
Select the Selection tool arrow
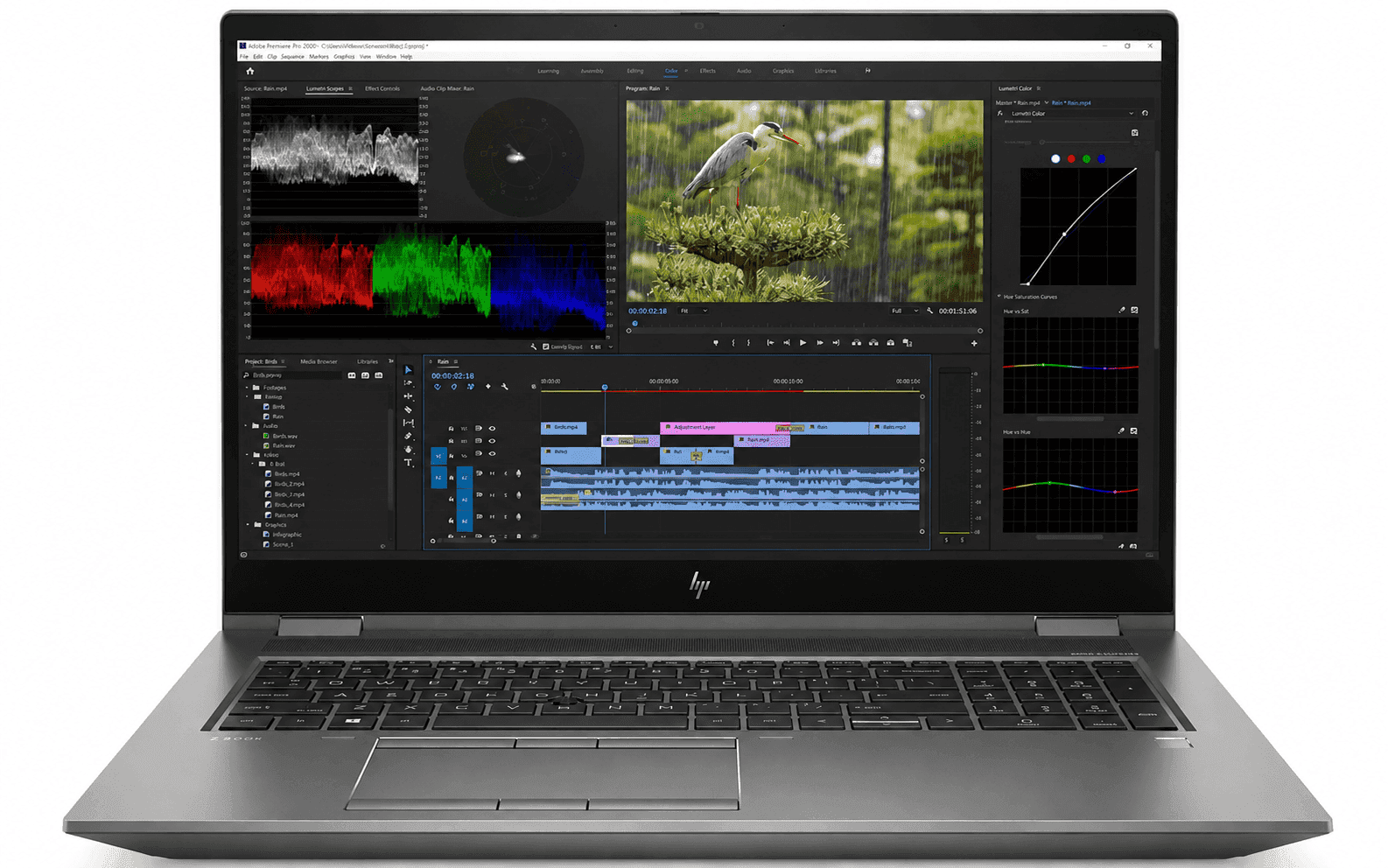pos(408,370)
